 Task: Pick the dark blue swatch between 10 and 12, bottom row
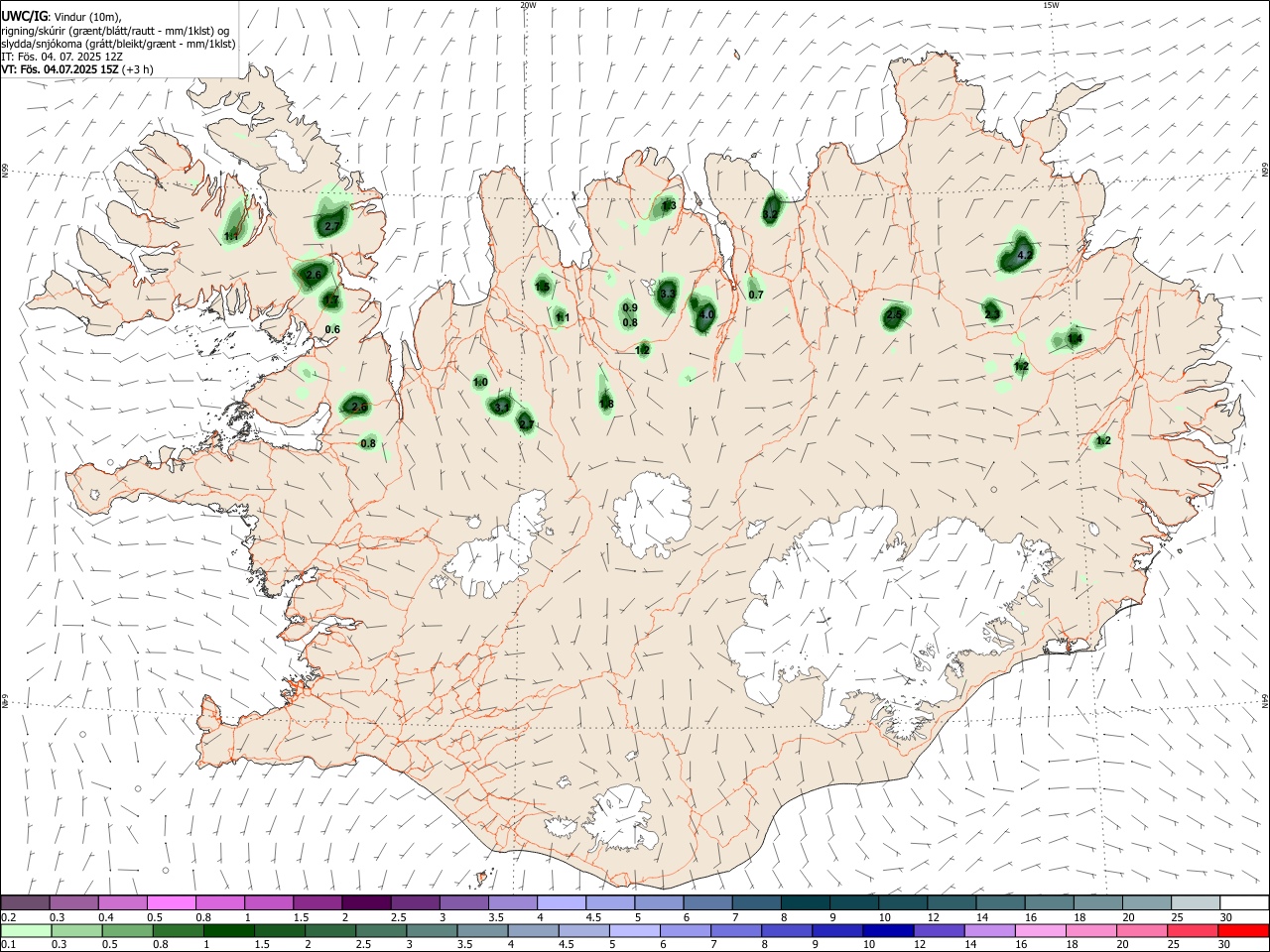[x=886, y=930]
